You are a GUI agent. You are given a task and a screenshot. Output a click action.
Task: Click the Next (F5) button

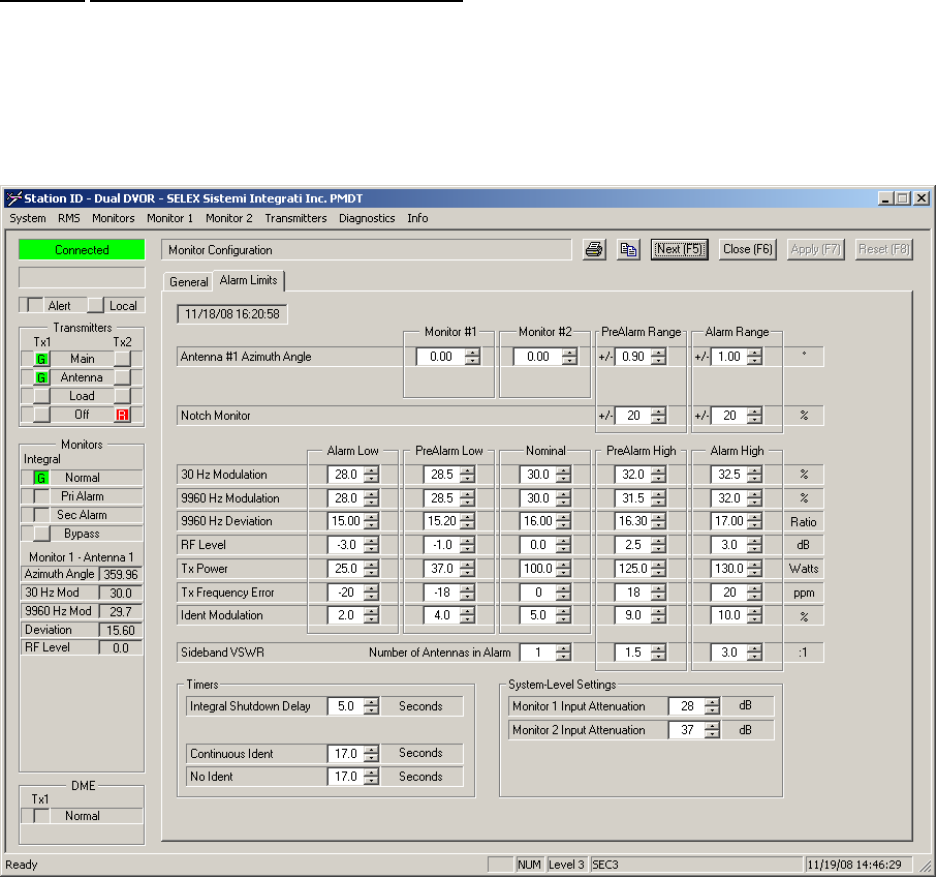(x=679, y=249)
